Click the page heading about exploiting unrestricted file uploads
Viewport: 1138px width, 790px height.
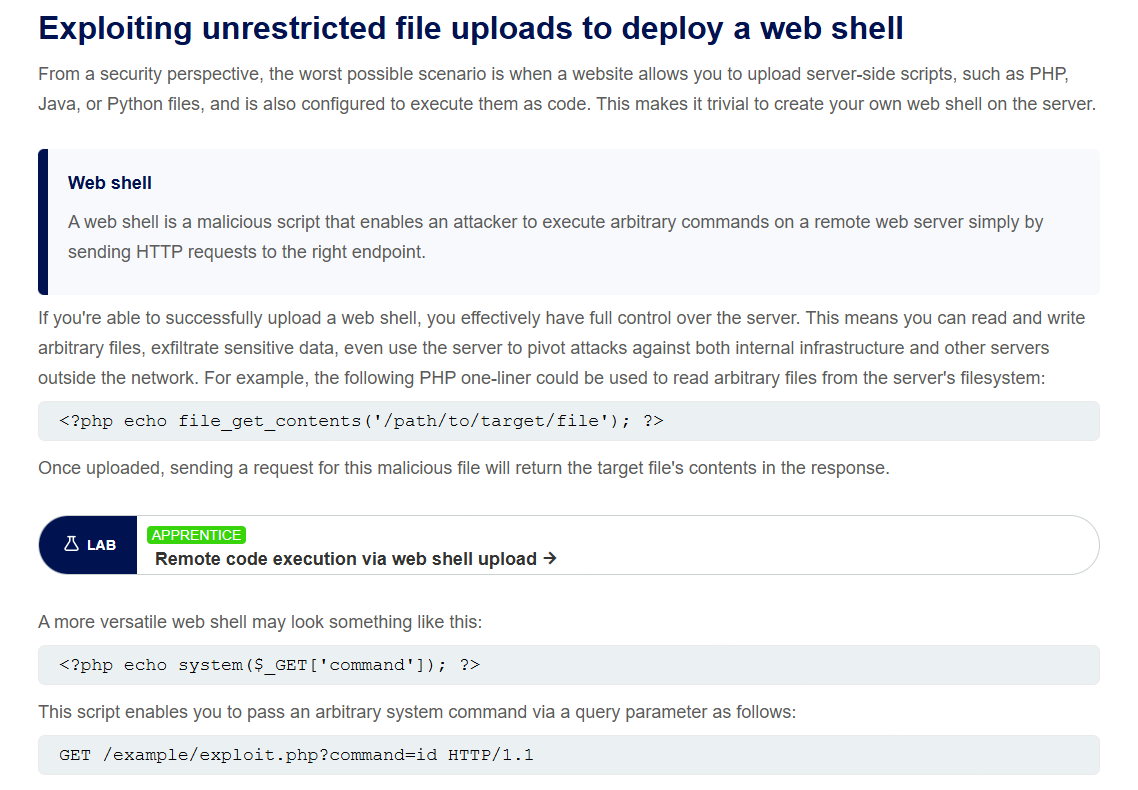pyautogui.click(x=471, y=28)
